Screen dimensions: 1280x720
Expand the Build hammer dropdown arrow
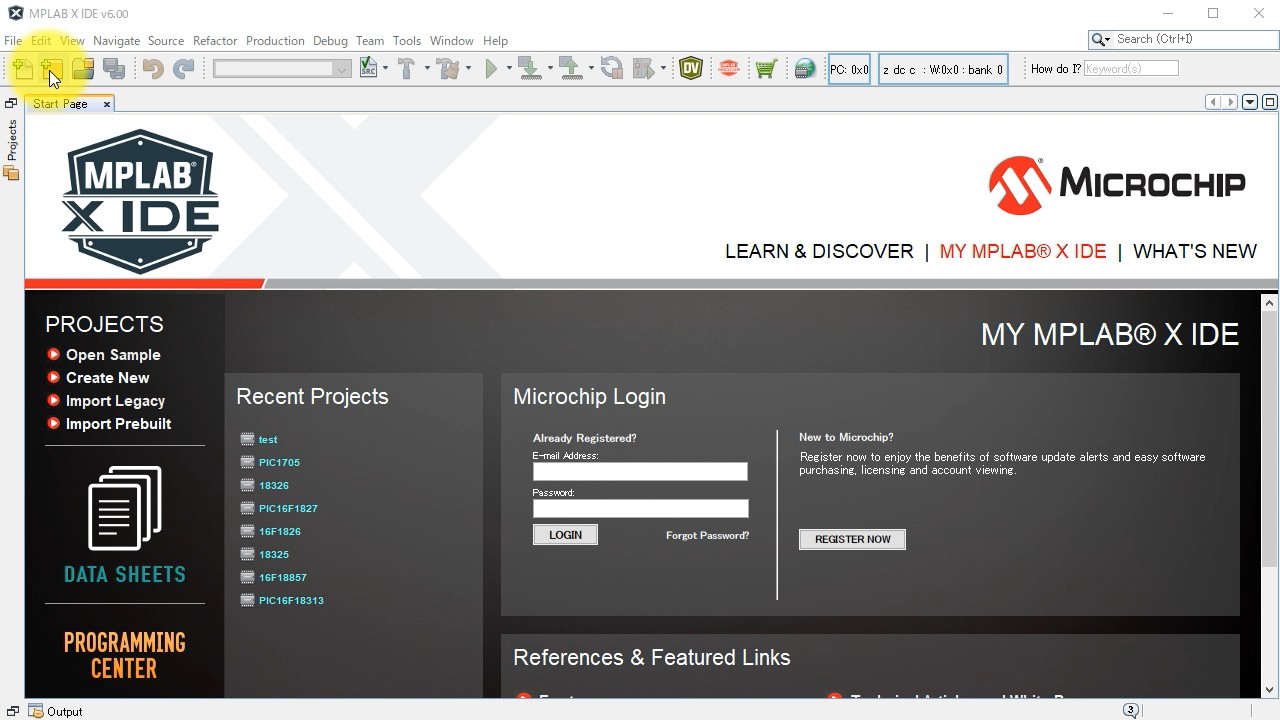(x=427, y=68)
